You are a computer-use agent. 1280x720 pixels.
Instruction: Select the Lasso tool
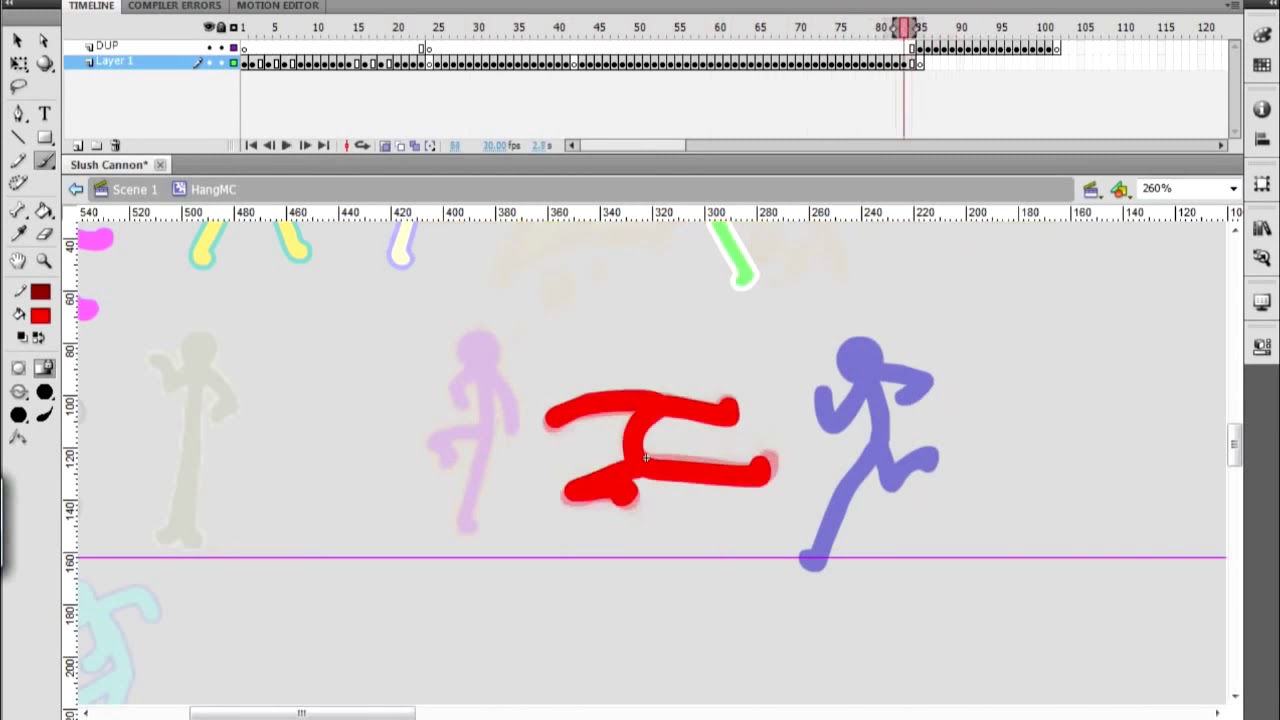(18, 88)
